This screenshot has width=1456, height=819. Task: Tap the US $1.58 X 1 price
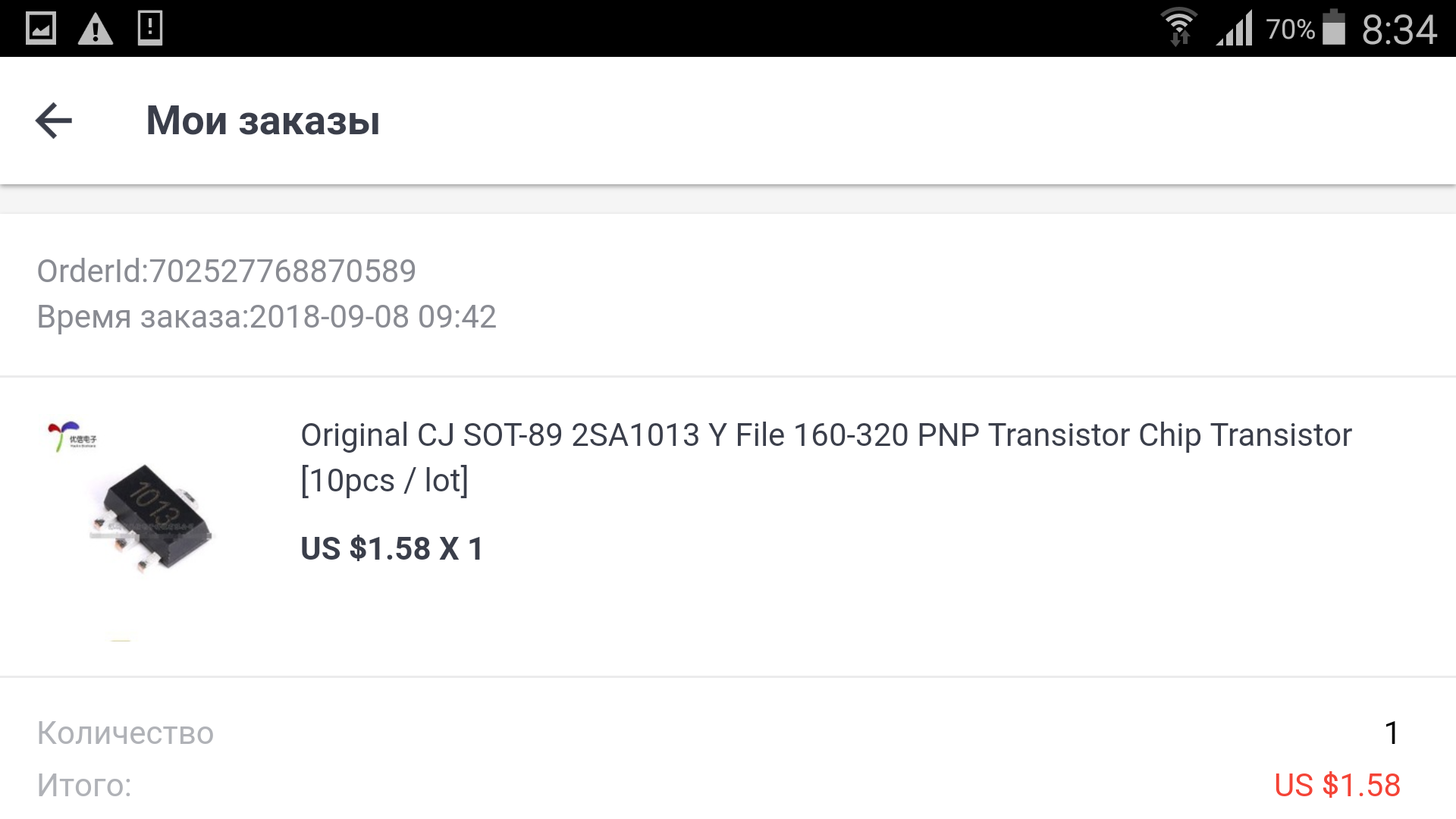coord(392,548)
